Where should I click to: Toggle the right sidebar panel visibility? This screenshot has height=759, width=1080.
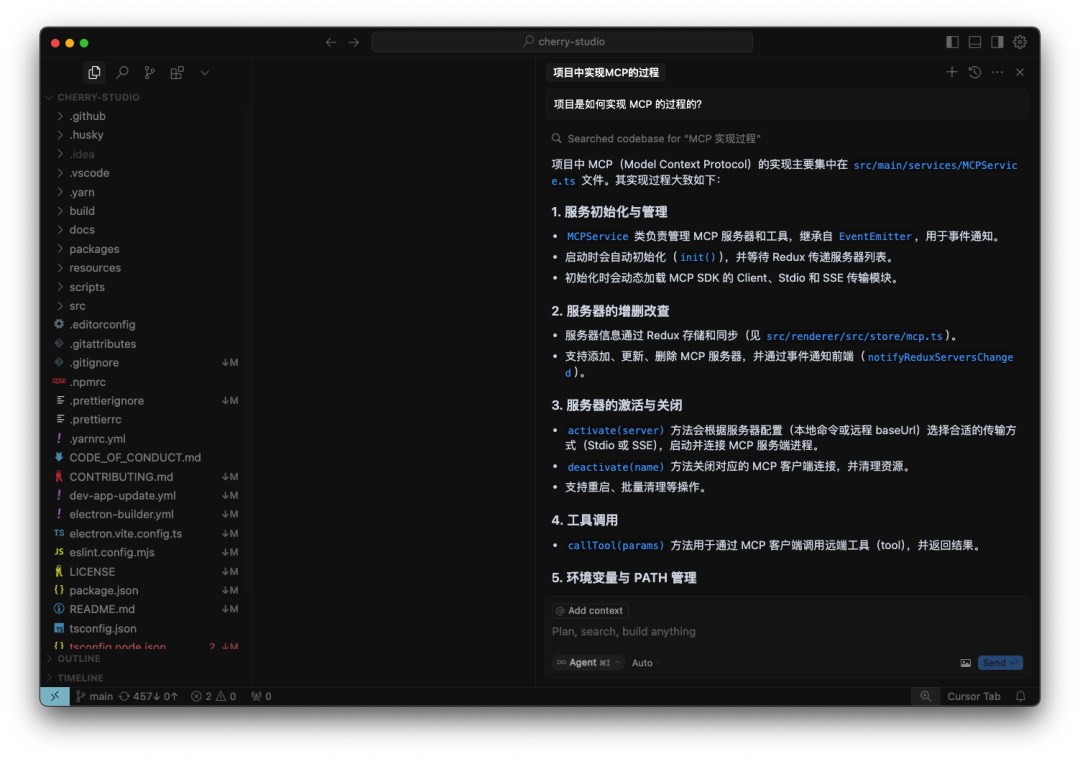pyautogui.click(x=996, y=42)
